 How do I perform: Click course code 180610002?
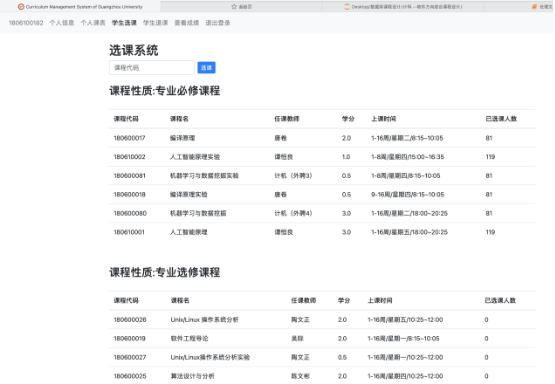coord(129,157)
